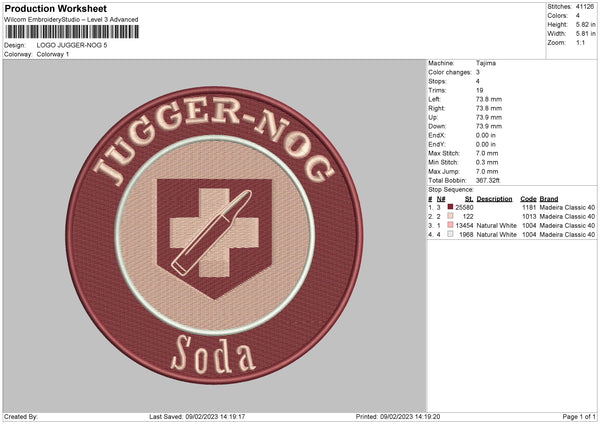
Task: Click the 'Design:' label
Action: click(x=15, y=45)
